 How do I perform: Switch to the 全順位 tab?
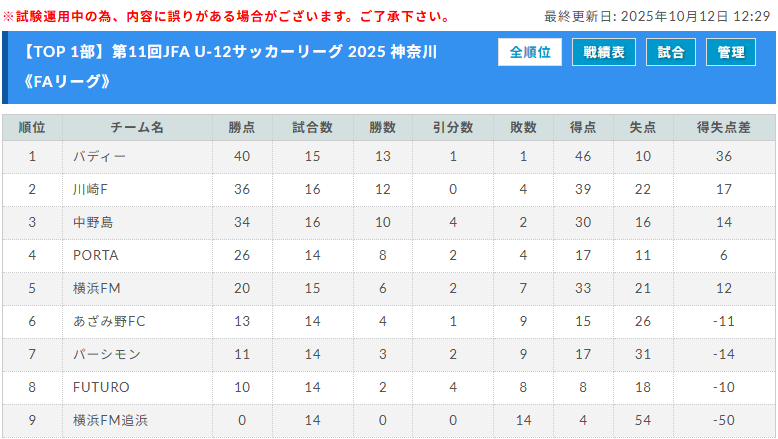(x=530, y=53)
